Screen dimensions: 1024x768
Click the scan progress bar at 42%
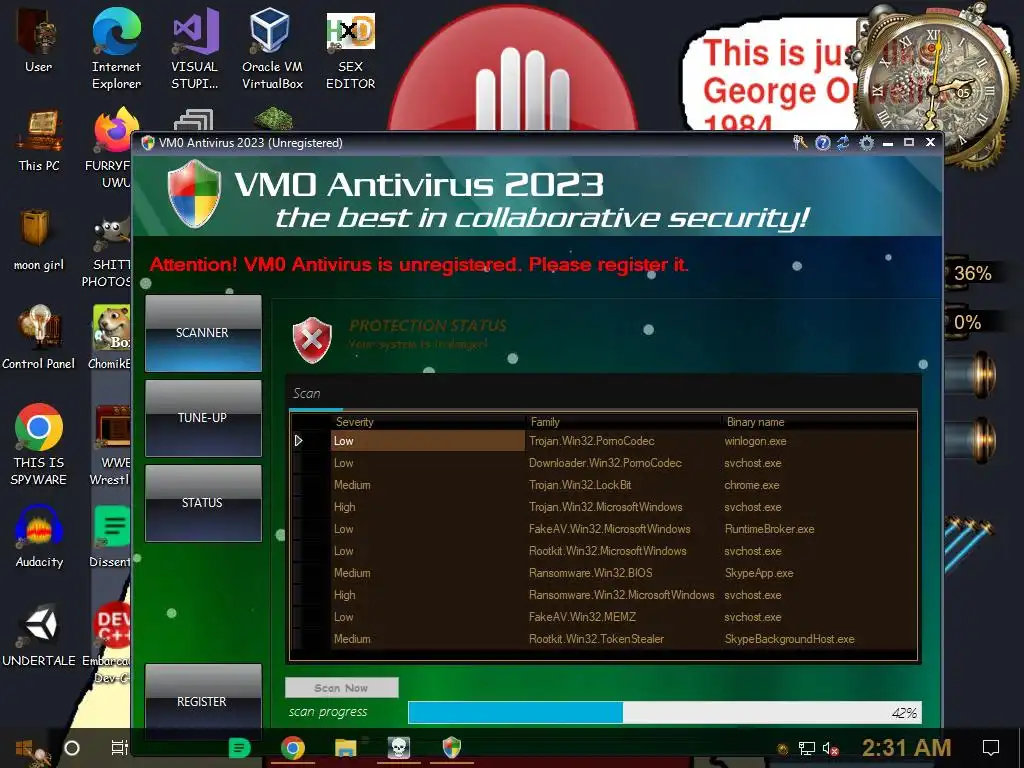tap(665, 712)
